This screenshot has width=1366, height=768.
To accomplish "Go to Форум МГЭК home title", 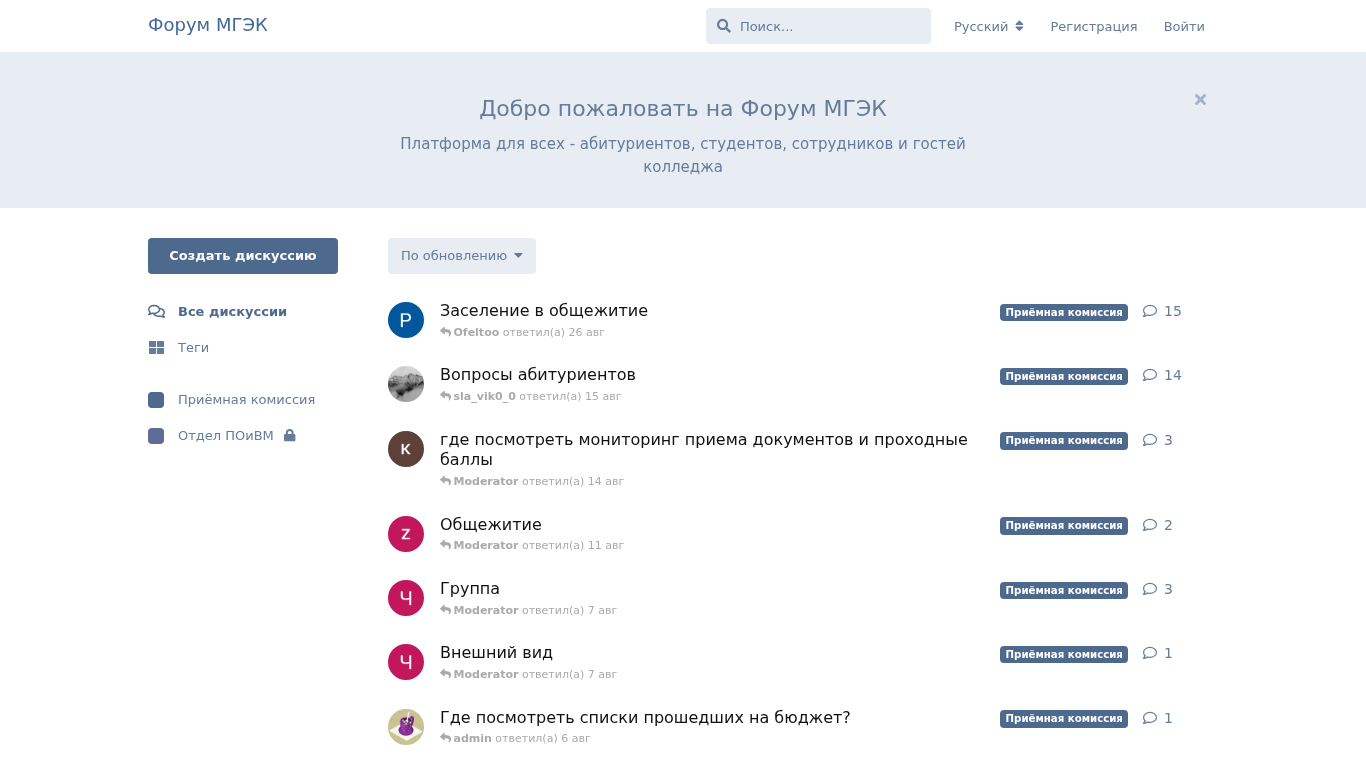I will tap(208, 25).
